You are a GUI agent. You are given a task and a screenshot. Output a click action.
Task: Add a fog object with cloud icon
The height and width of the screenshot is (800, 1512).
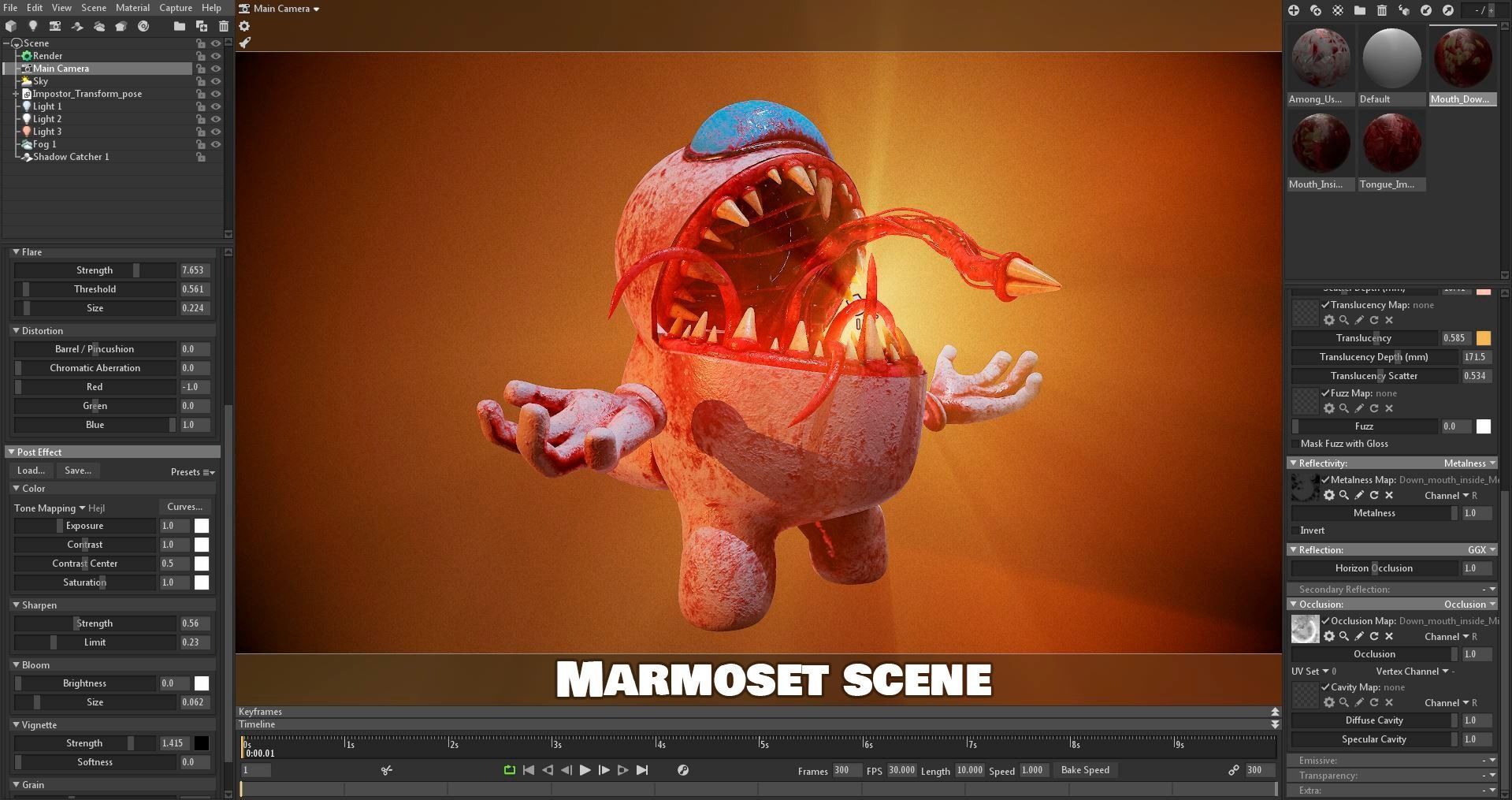pos(99,26)
